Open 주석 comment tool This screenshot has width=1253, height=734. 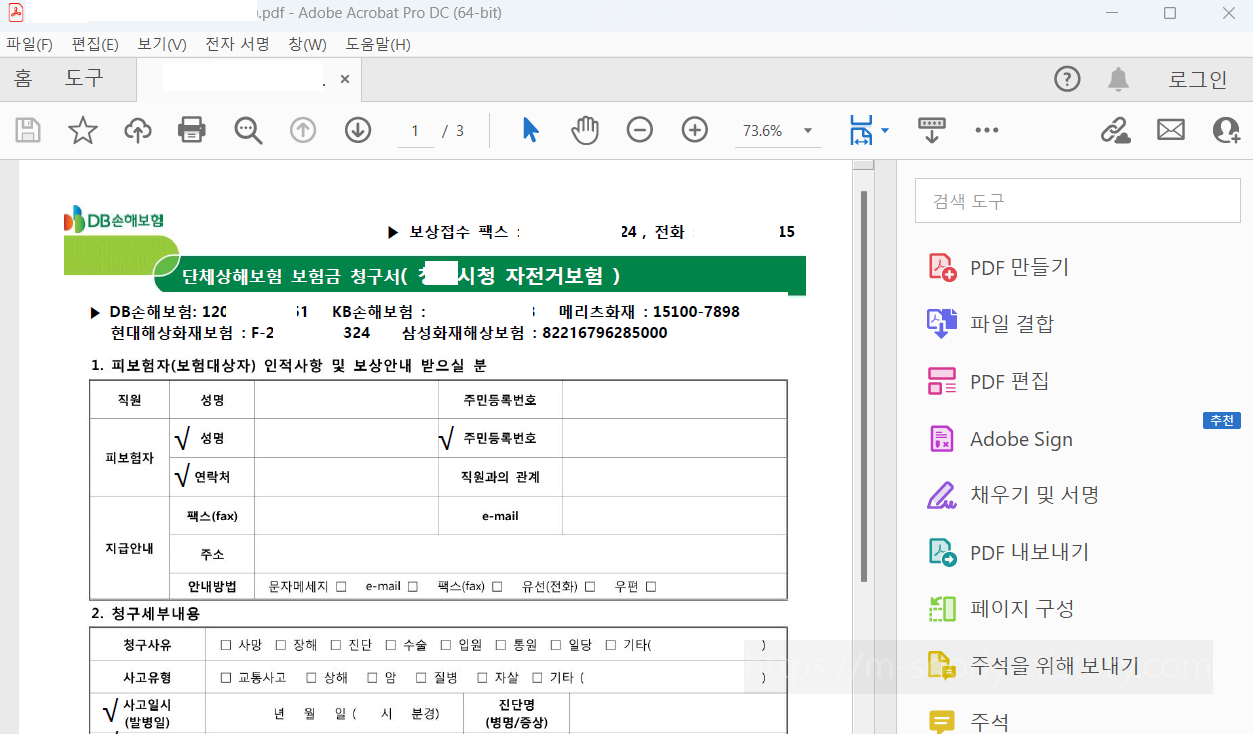pyautogui.click(x=968, y=721)
